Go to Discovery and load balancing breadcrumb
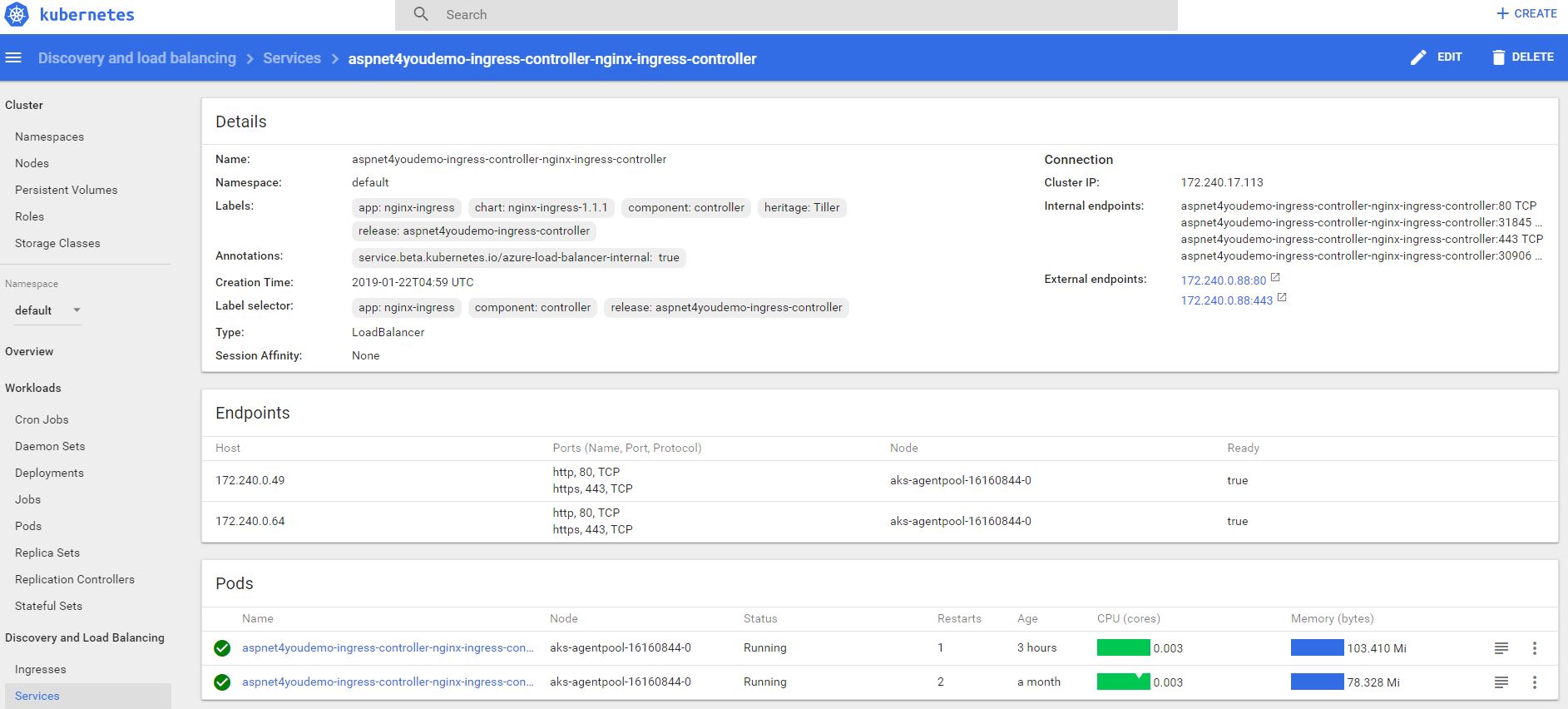Screen dimensions: 1568x709 [137, 58]
